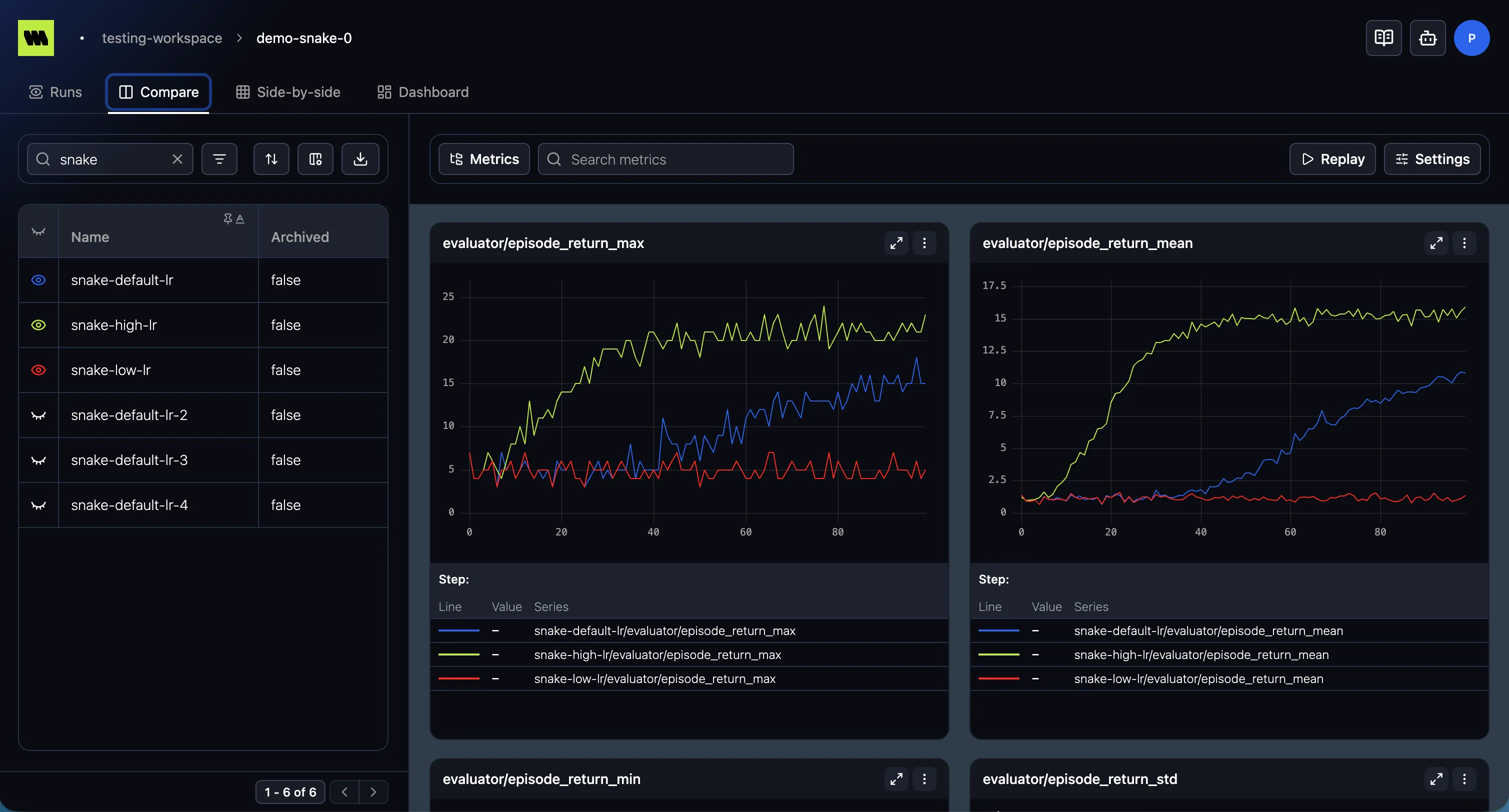Click snake-low-lr/evaluator/episode_return_max series row

tap(689, 679)
